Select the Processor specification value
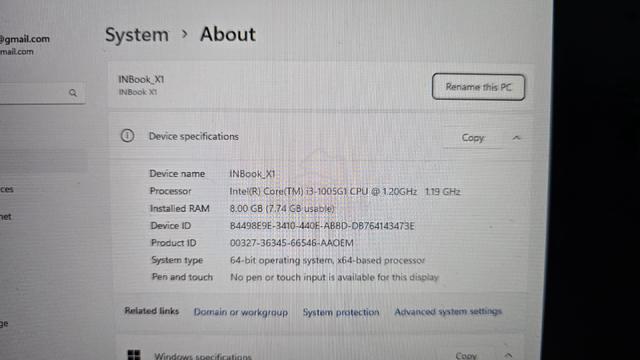This screenshot has width=640, height=360. (345, 191)
